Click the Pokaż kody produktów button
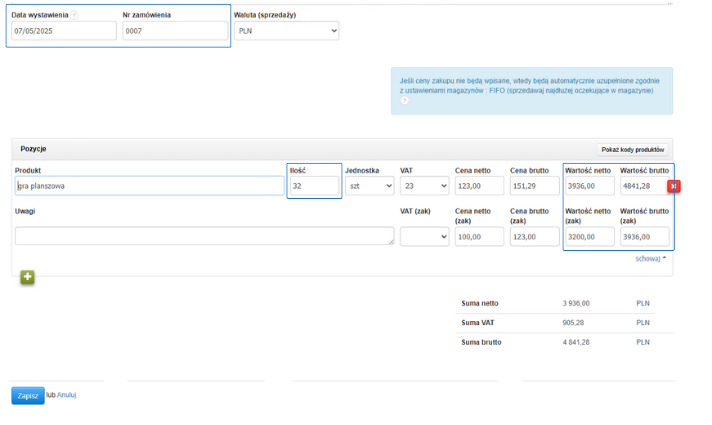 tap(632, 149)
